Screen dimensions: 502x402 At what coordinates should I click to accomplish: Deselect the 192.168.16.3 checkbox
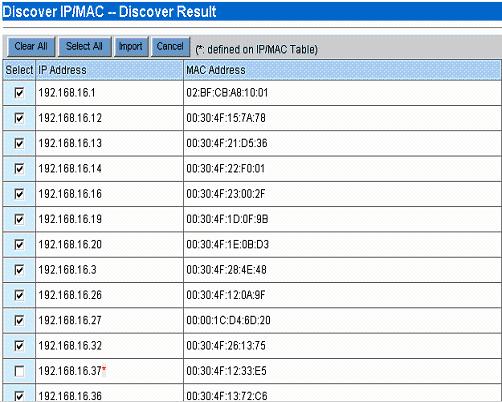(x=19, y=270)
